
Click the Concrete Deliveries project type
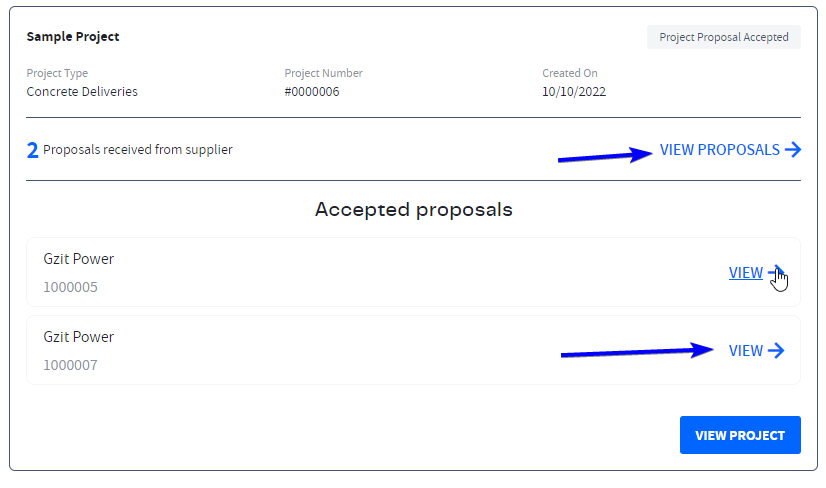coord(82,91)
